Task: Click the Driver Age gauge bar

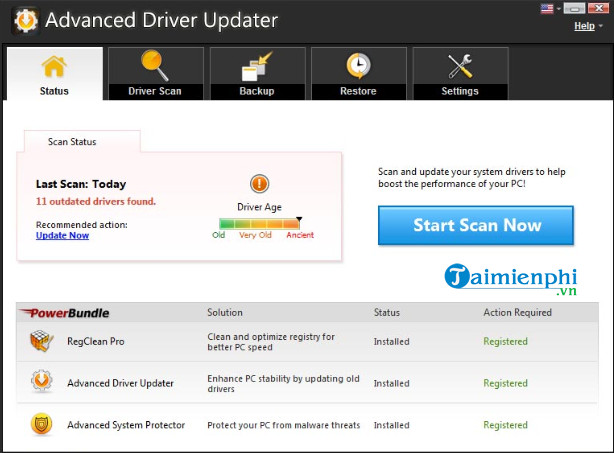Action: click(259, 224)
